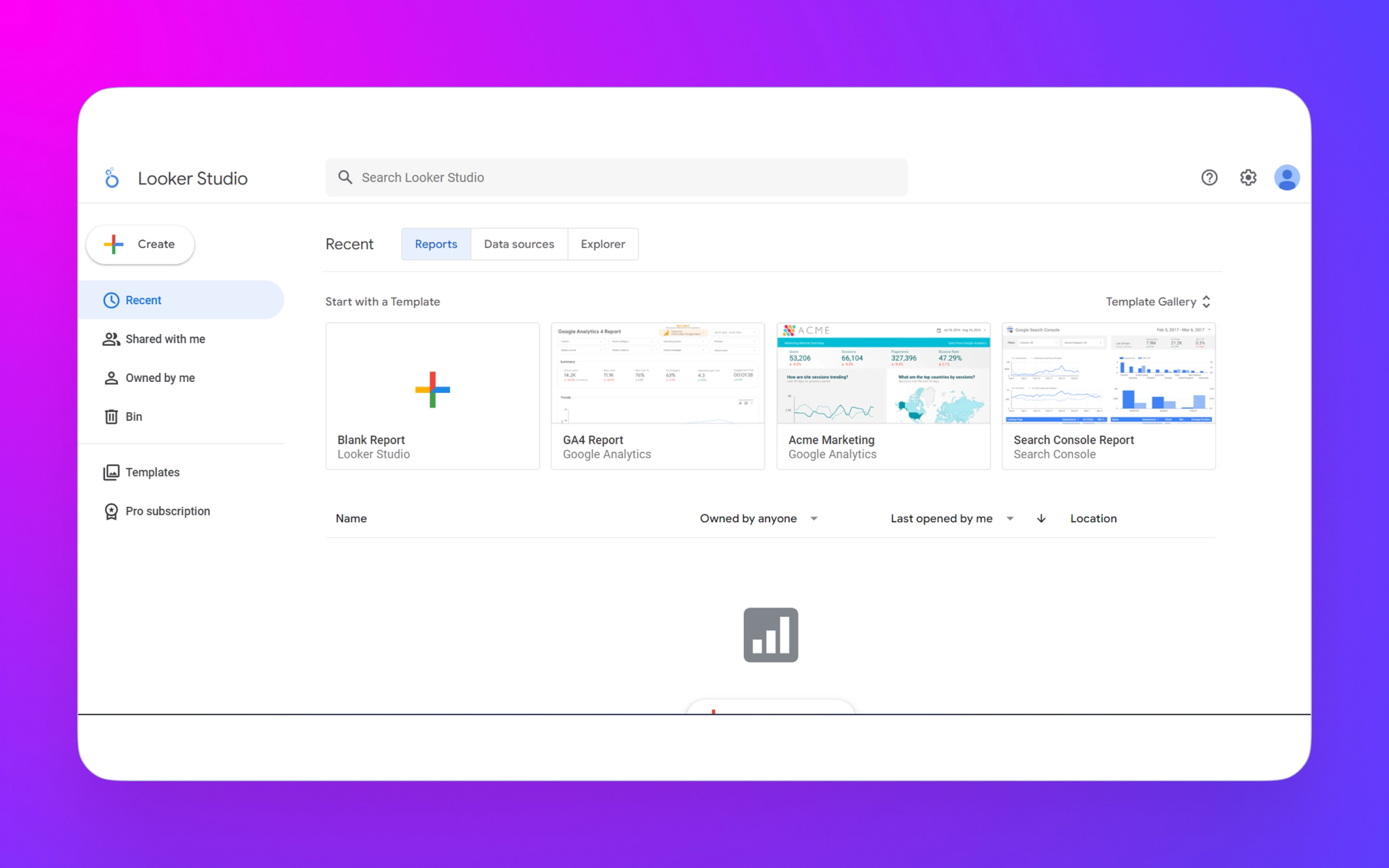This screenshot has height=868, width=1389.
Task: Expand the Template Gallery expander
Action: (1206, 302)
